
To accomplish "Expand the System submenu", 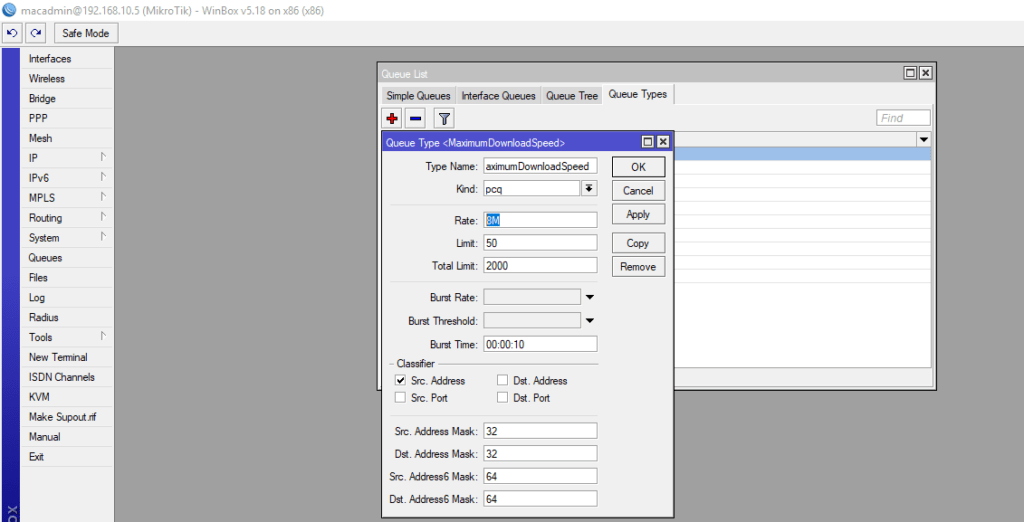I will click(x=67, y=238).
